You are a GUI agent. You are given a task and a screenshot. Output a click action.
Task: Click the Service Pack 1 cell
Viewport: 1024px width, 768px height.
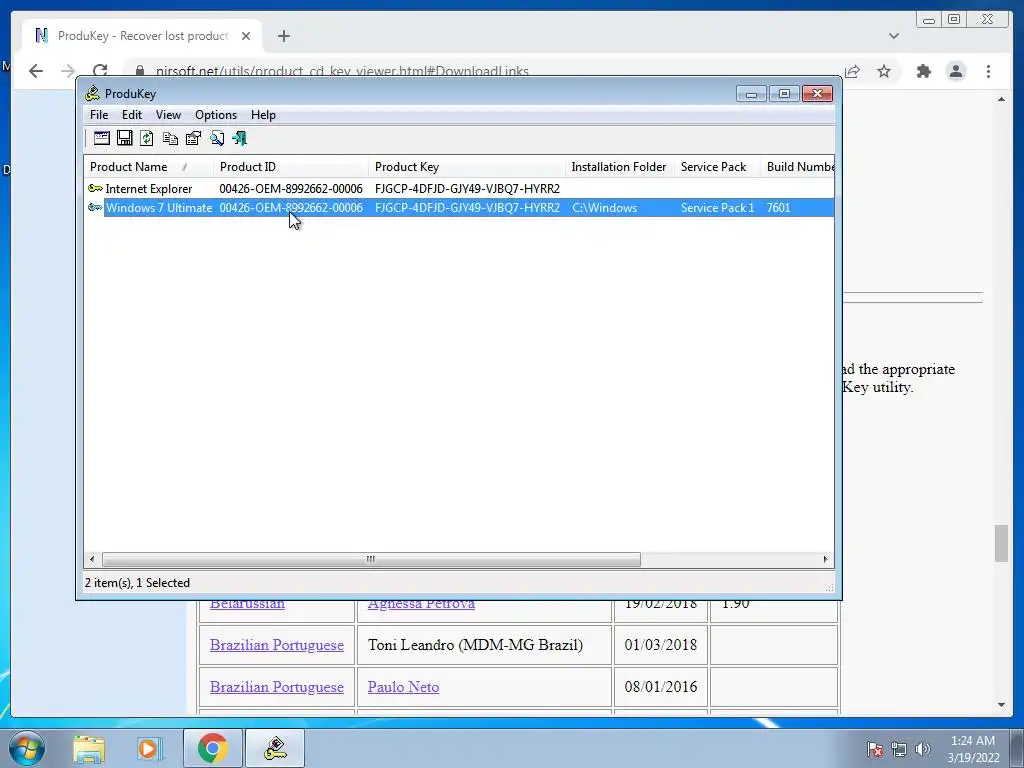(717, 208)
